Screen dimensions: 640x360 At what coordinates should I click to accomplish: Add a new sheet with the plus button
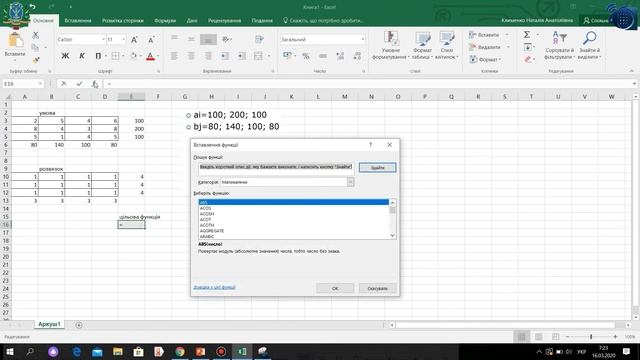tap(79, 325)
